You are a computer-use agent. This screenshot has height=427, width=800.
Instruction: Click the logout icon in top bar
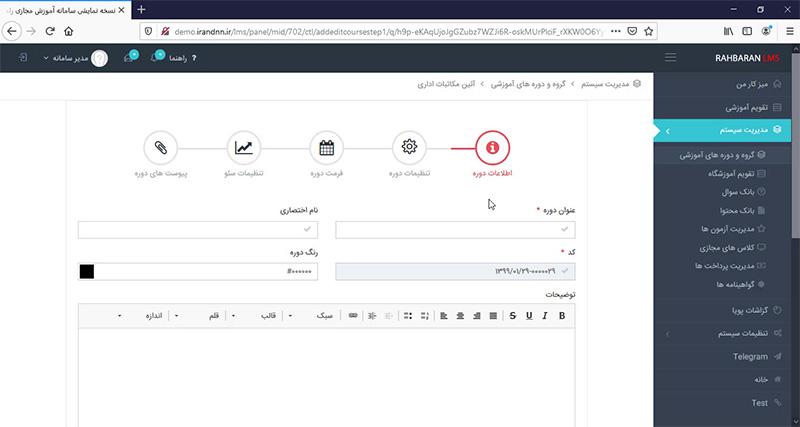pos(22,58)
